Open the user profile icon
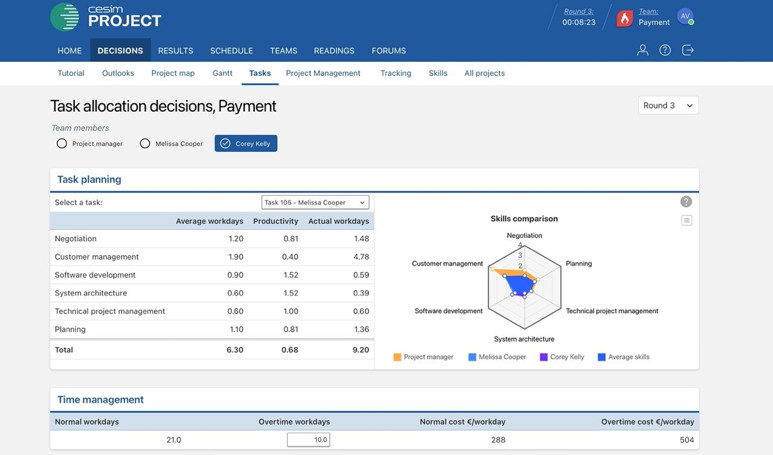The height and width of the screenshot is (455, 773). [x=642, y=50]
